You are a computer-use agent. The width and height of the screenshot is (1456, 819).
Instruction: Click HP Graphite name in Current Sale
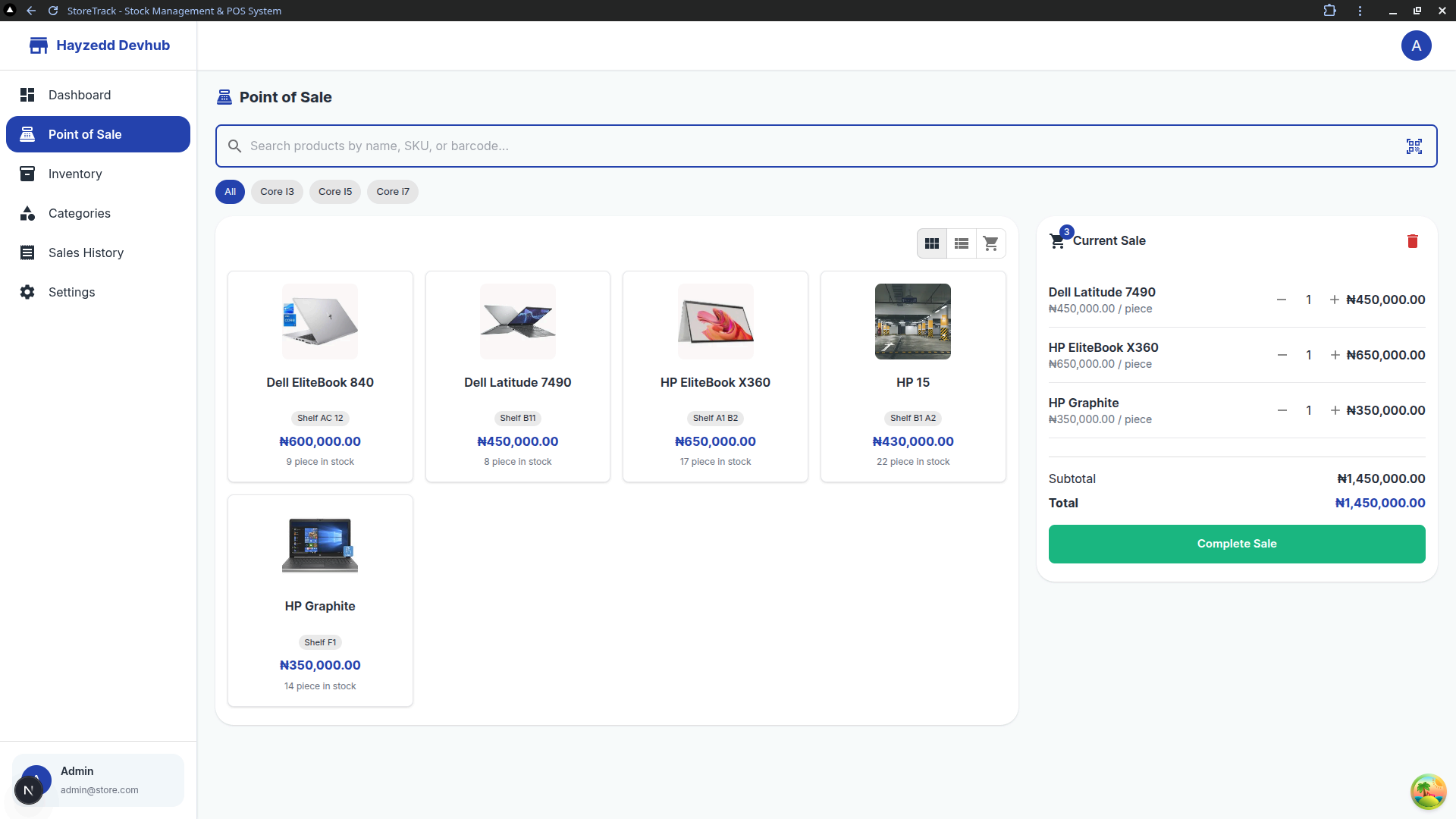point(1084,403)
